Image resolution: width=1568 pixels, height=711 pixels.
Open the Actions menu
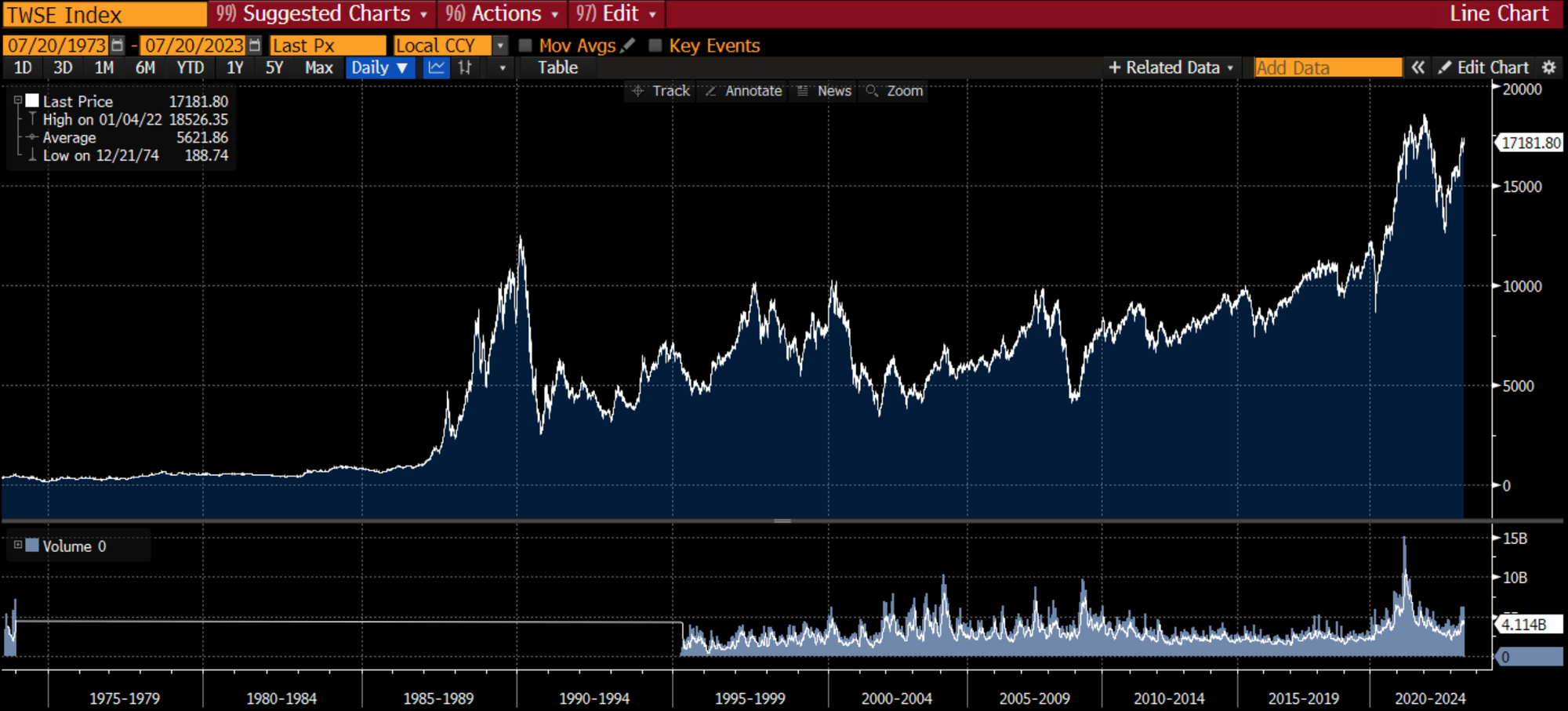pyautogui.click(x=502, y=14)
